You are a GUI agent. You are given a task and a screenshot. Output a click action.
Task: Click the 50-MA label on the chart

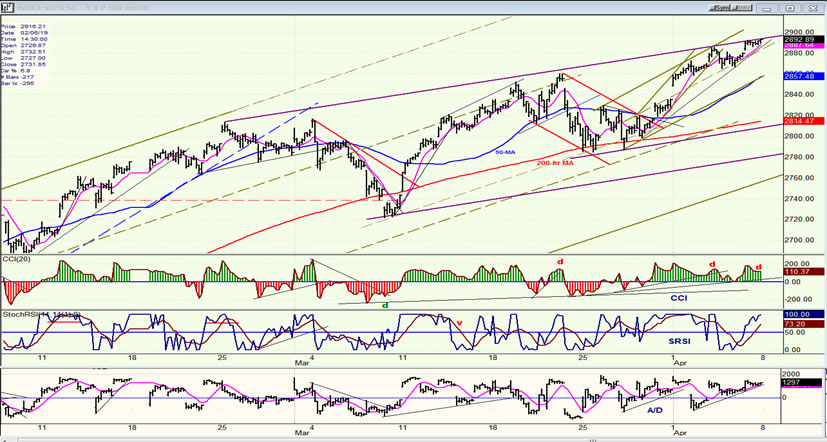click(506, 152)
